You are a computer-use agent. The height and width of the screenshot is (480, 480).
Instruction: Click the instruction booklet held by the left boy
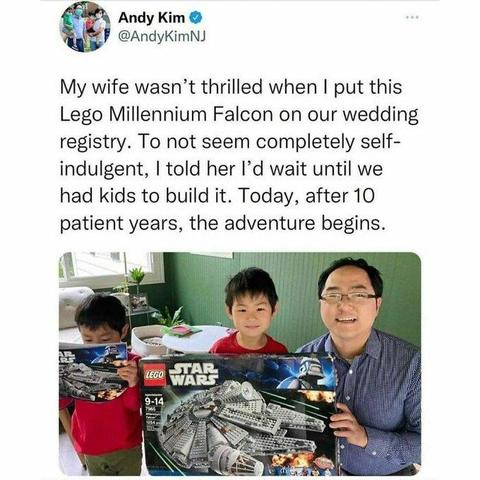[x=93, y=371]
